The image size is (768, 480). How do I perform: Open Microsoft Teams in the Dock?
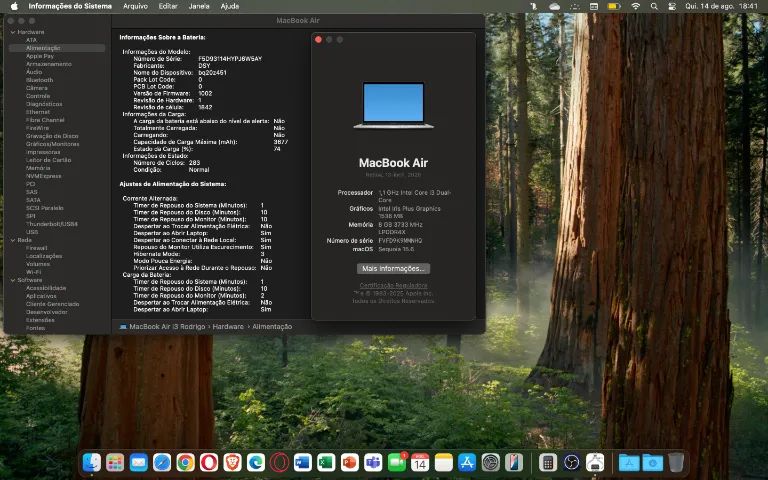[x=373, y=462]
